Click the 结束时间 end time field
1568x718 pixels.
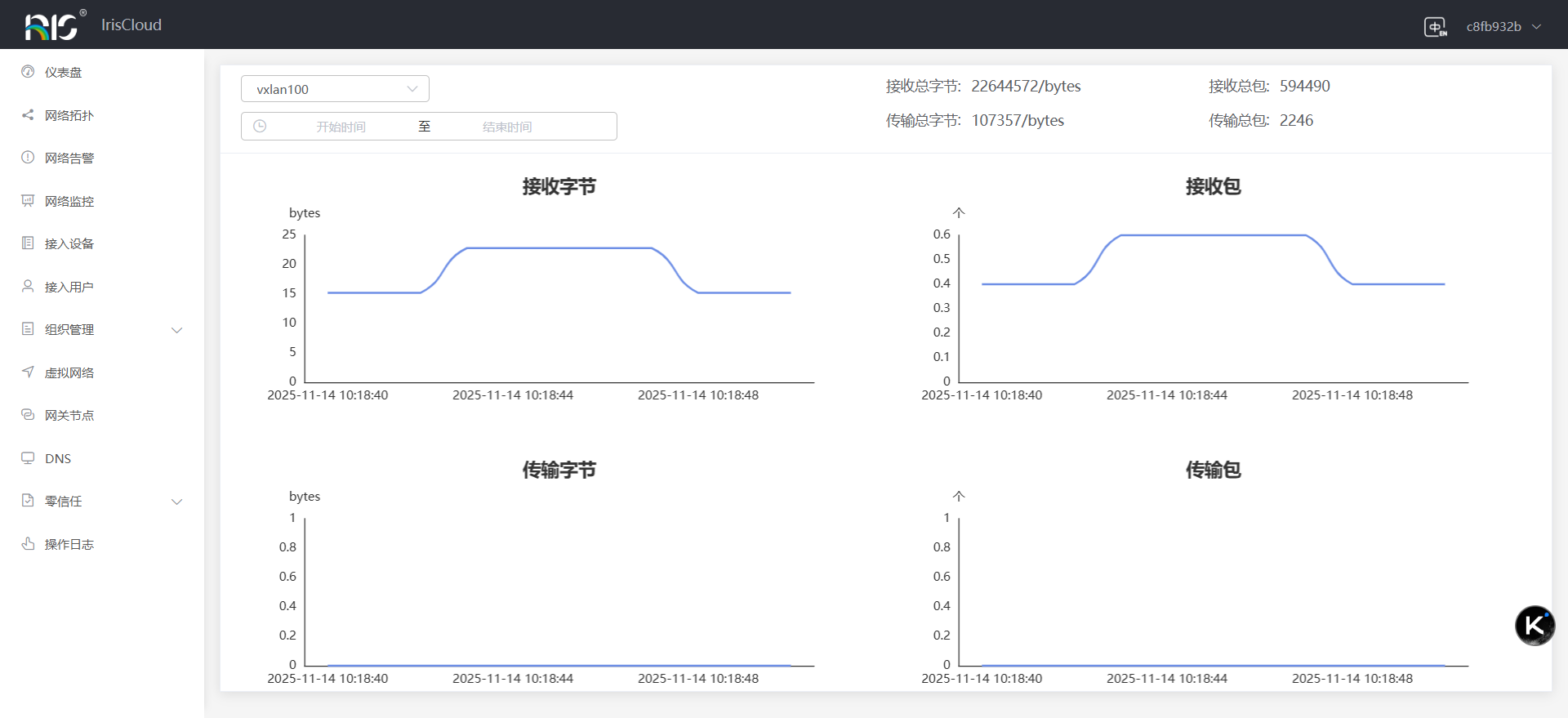coord(507,127)
